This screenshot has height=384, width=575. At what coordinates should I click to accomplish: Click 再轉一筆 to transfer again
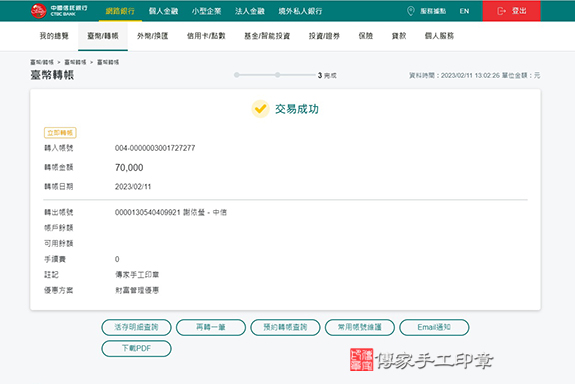point(211,327)
